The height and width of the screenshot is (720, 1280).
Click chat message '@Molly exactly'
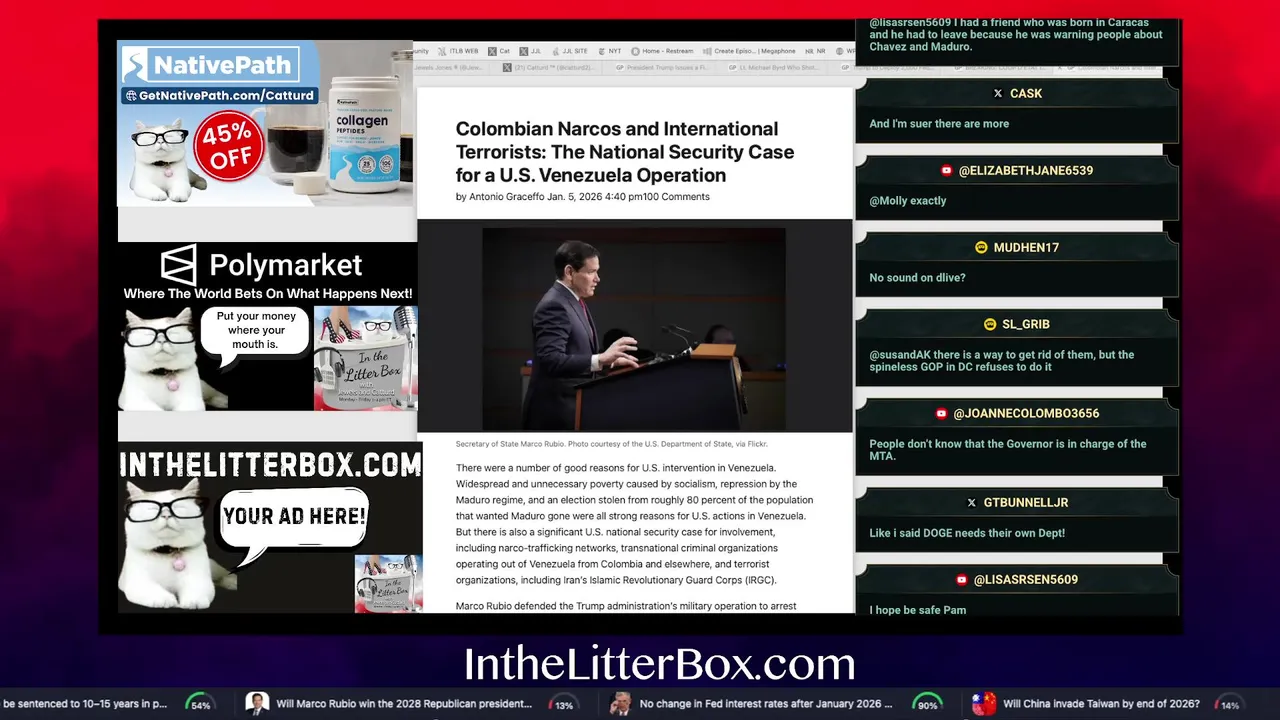(x=908, y=201)
